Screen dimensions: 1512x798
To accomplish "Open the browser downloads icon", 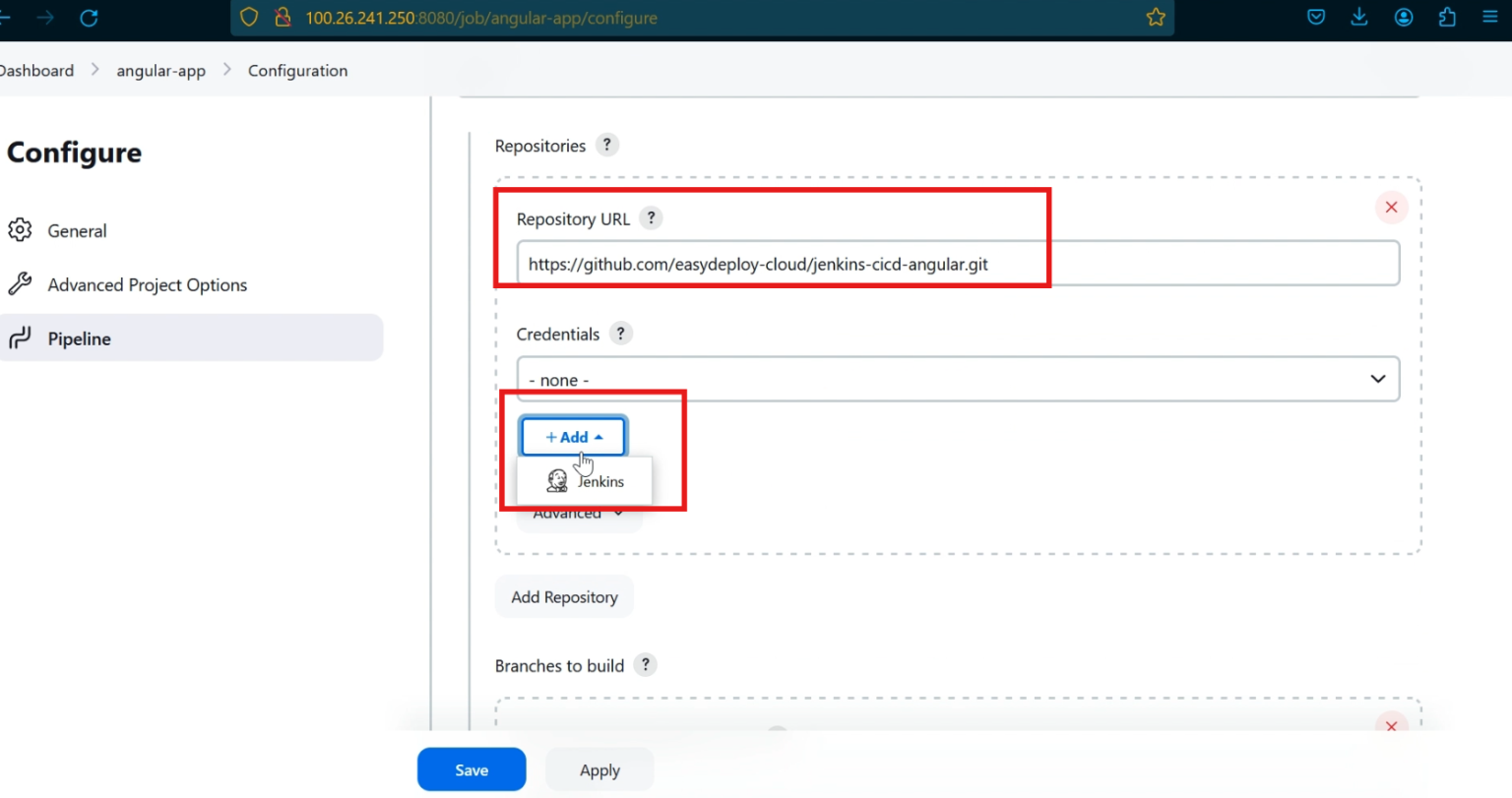I will tap(1359, 17).
